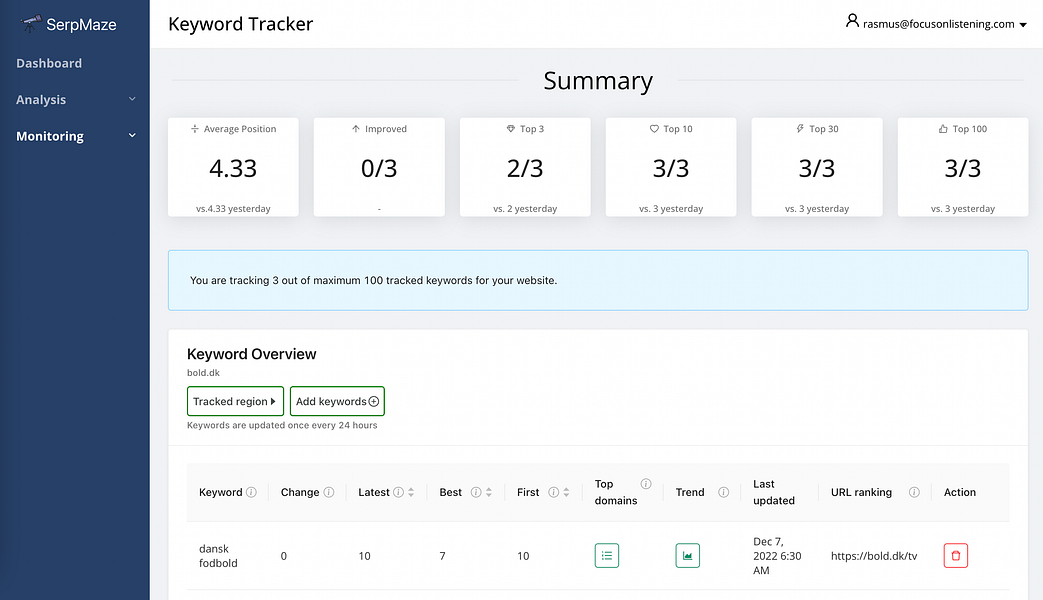The width and height of the screenshot is (1043, 600).
Task: Click Keywords are updated once every 24 hours
Action: (282, 425)
